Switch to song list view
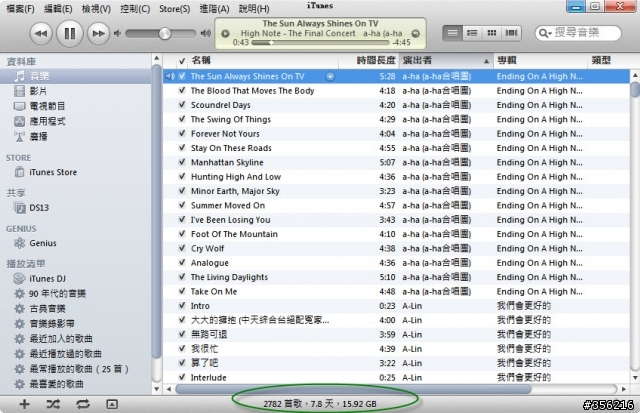 452,33
